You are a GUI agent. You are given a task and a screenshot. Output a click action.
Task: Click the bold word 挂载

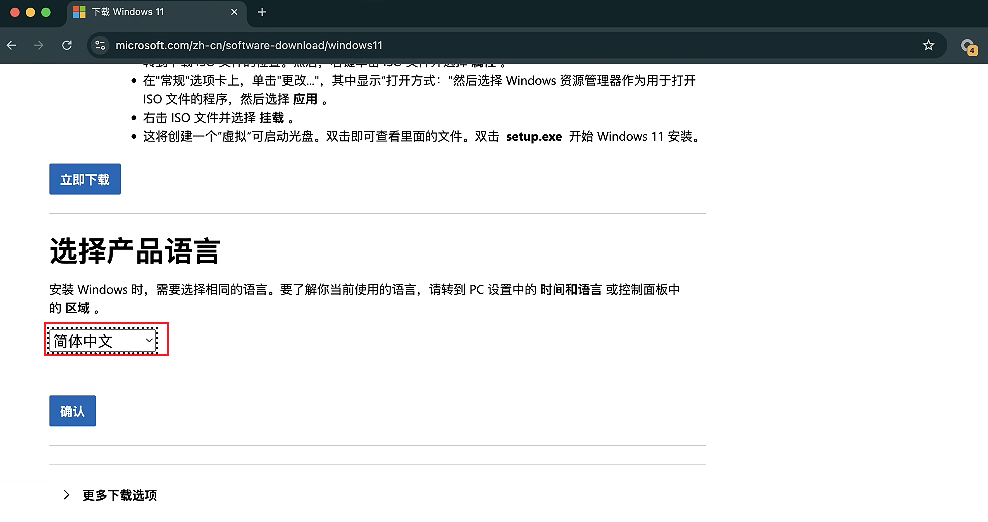point(272,118)
